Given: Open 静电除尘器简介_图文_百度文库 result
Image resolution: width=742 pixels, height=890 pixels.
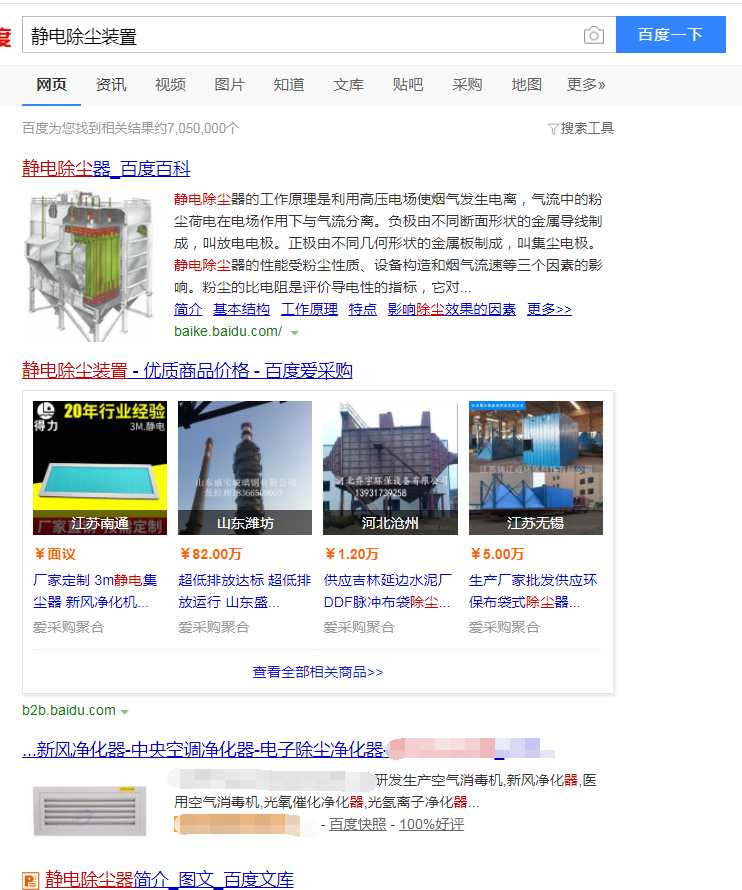Looking at the screenshot, I should [x=169, y=879].
